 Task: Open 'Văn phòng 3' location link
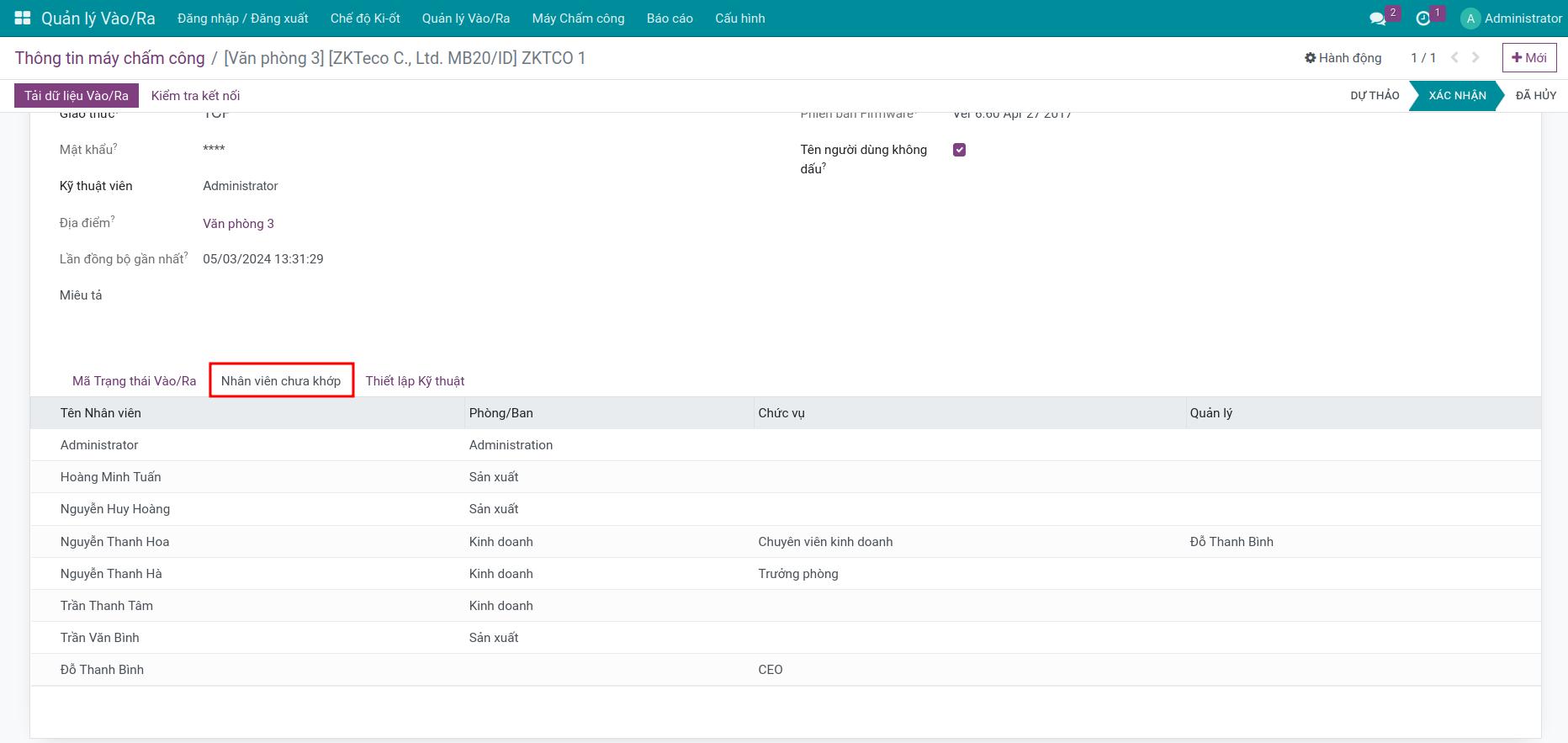coord(238,224)
